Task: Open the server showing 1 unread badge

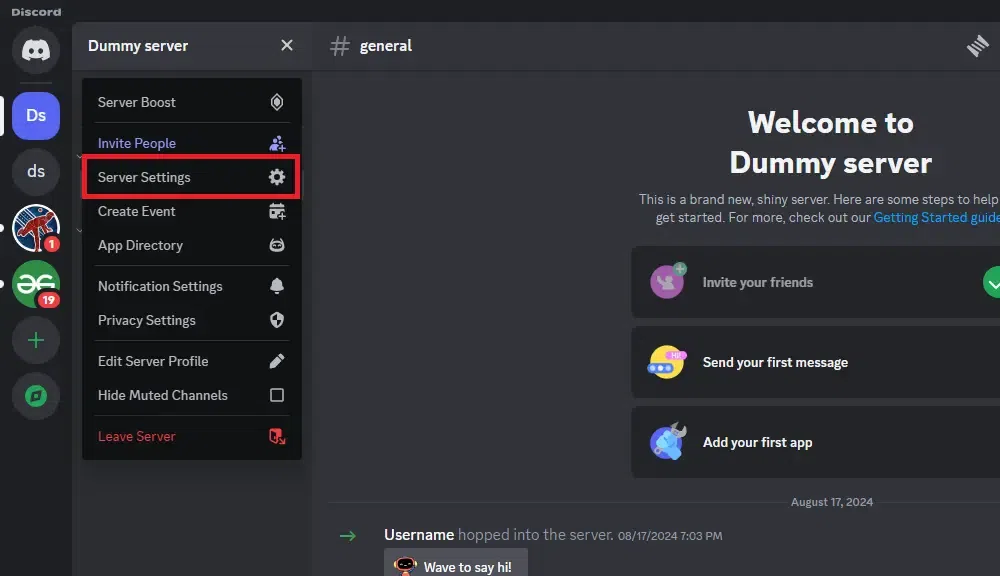Action: (x=35, y=227)
